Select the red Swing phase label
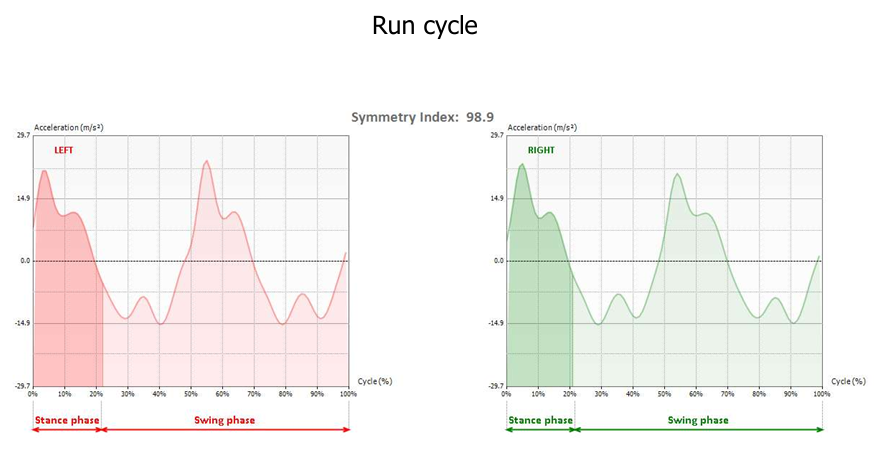878x454 pixels. point(224,420)
